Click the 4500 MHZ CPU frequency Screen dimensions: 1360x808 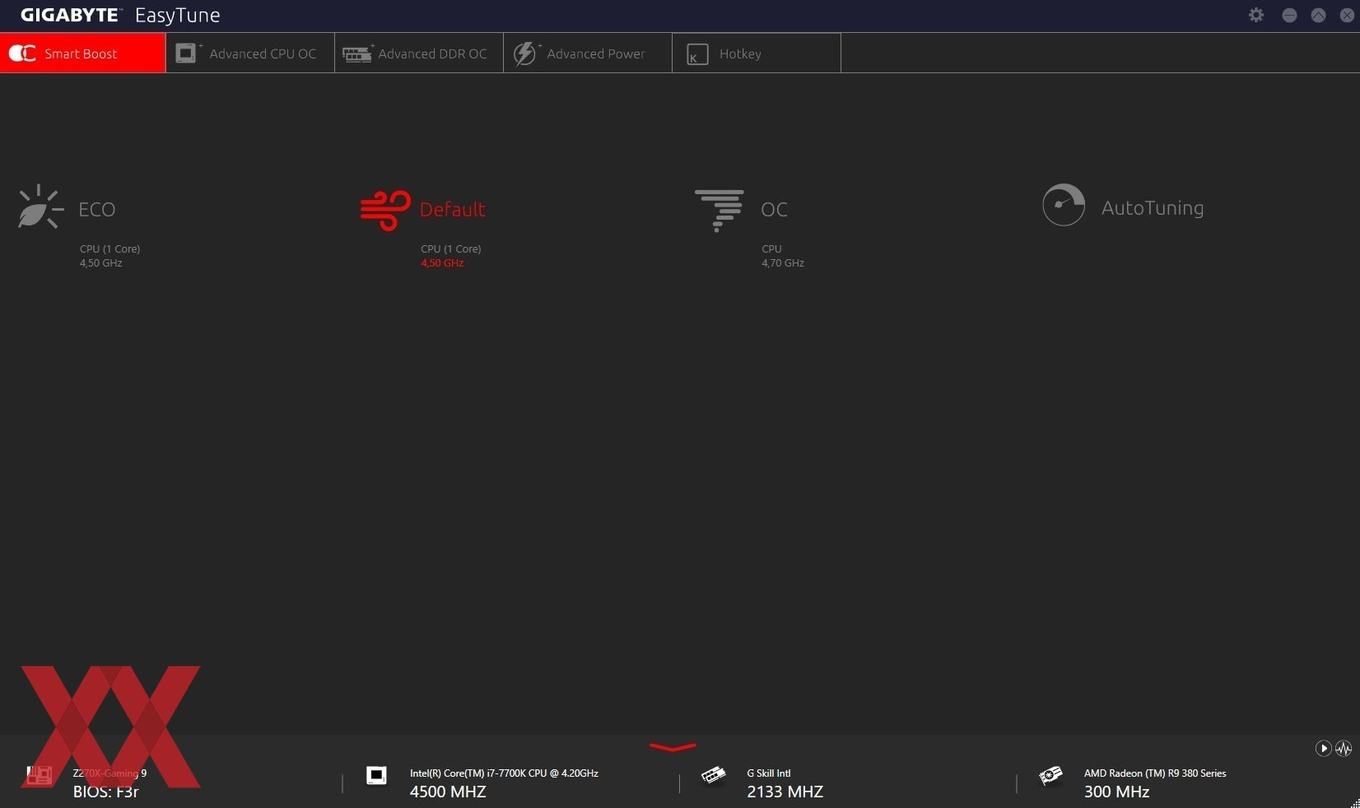[448, 792]
